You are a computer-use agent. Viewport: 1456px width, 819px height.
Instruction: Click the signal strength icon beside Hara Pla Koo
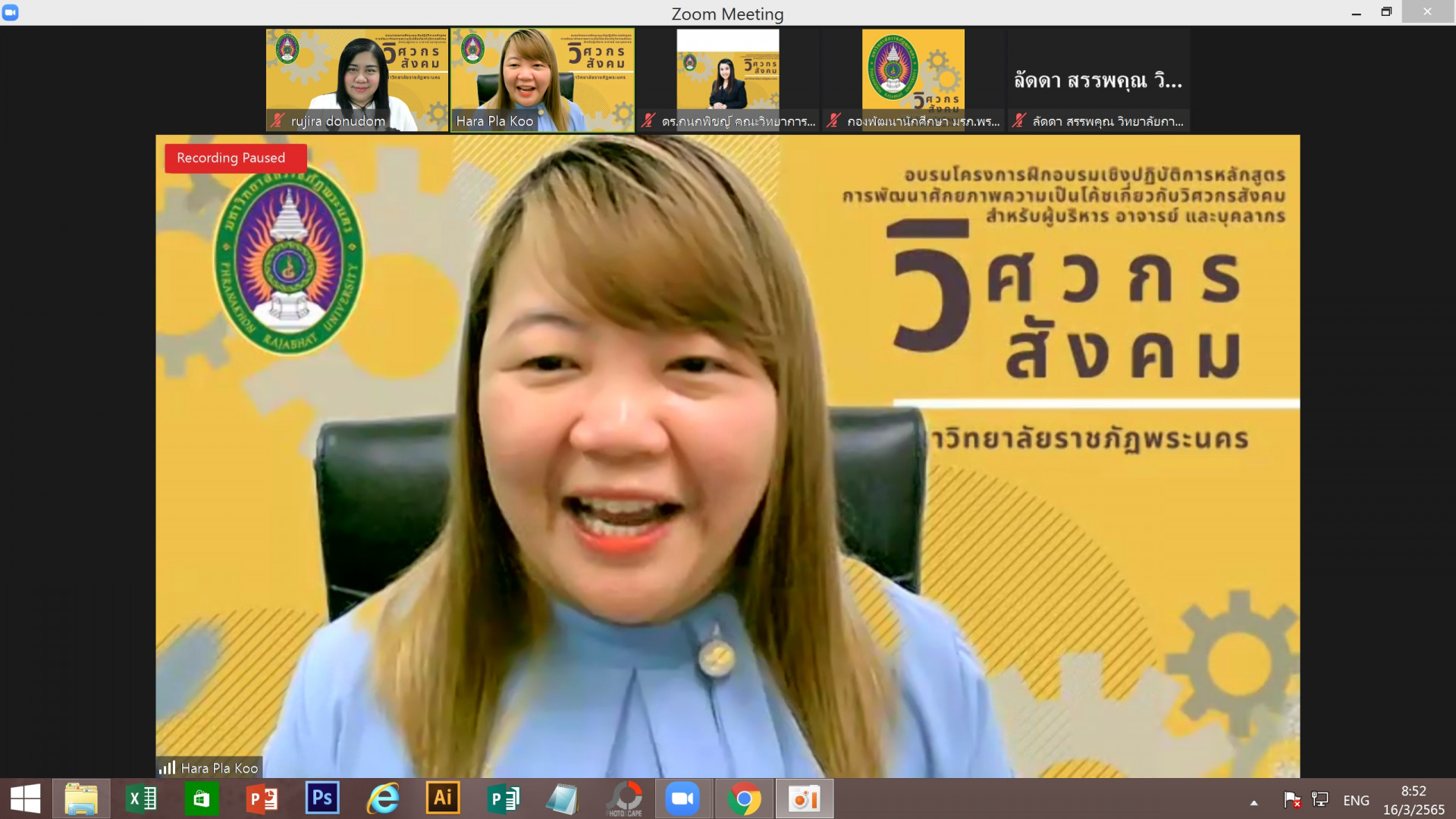point(168,767)
